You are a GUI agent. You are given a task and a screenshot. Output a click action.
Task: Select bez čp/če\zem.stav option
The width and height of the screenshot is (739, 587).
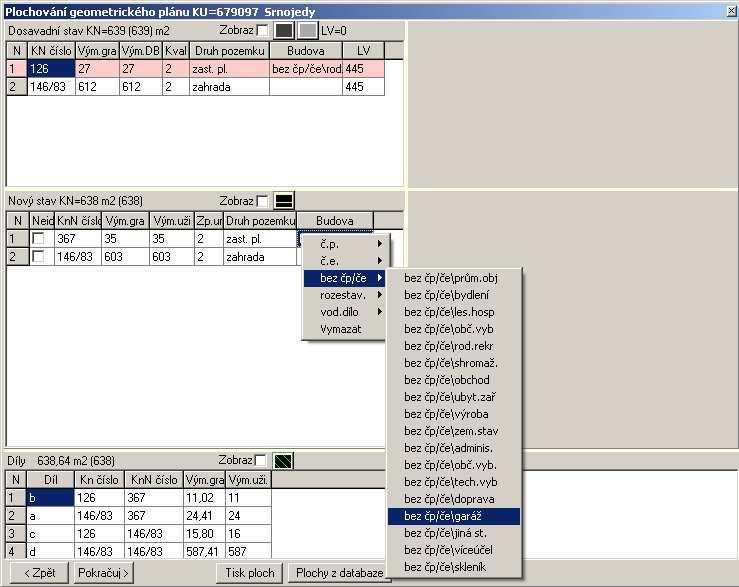(454, 431)
